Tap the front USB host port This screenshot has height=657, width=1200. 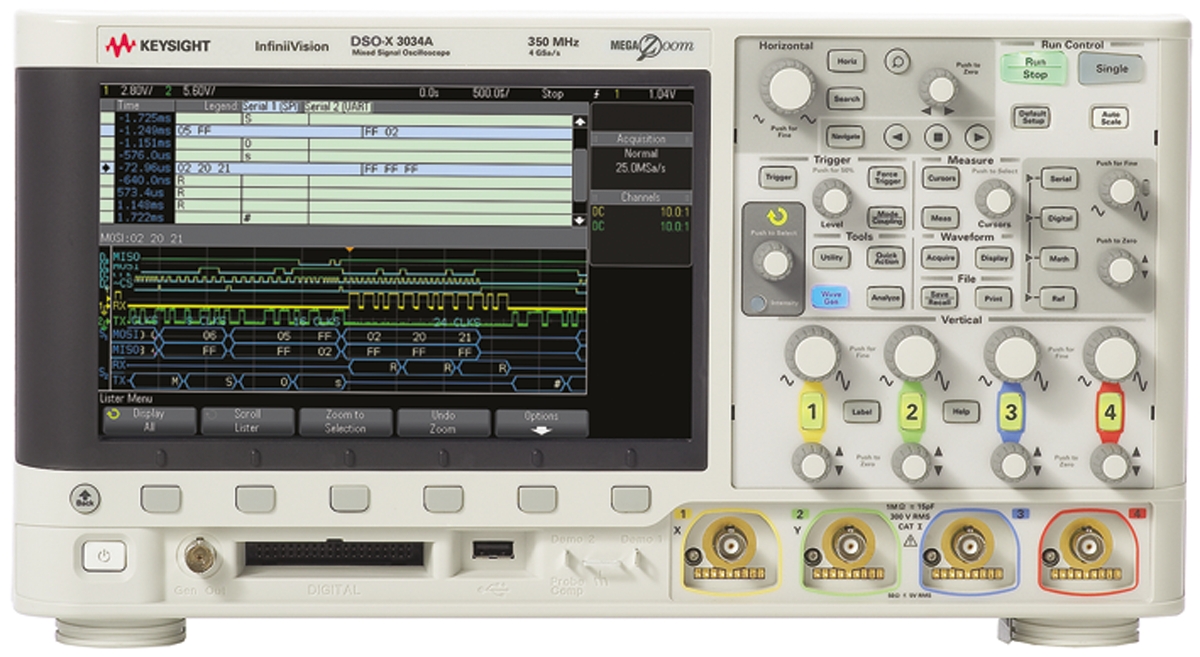click(x=494, y=547)
